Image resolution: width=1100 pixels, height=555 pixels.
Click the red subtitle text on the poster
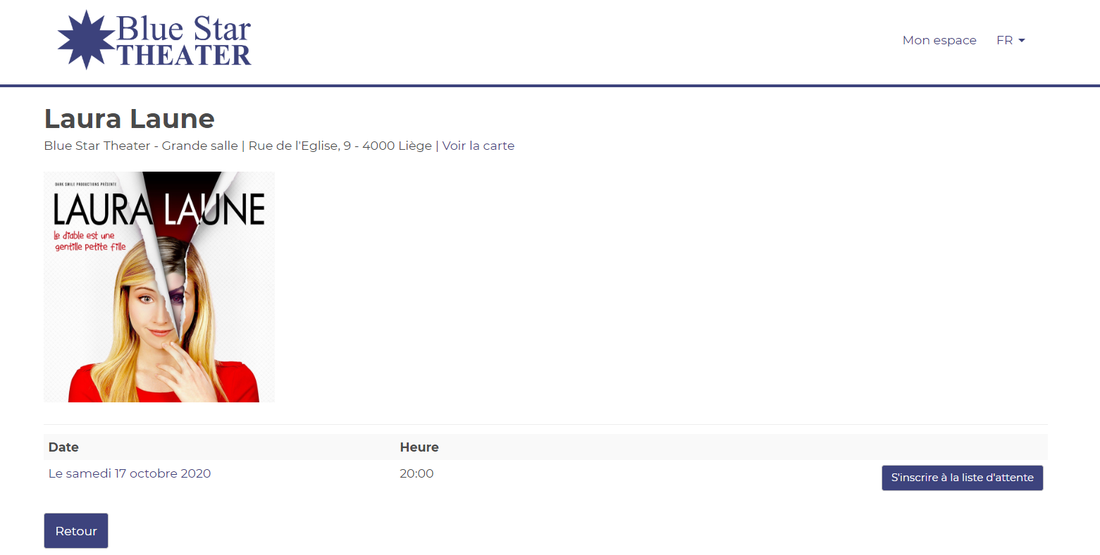coord(98,241)
